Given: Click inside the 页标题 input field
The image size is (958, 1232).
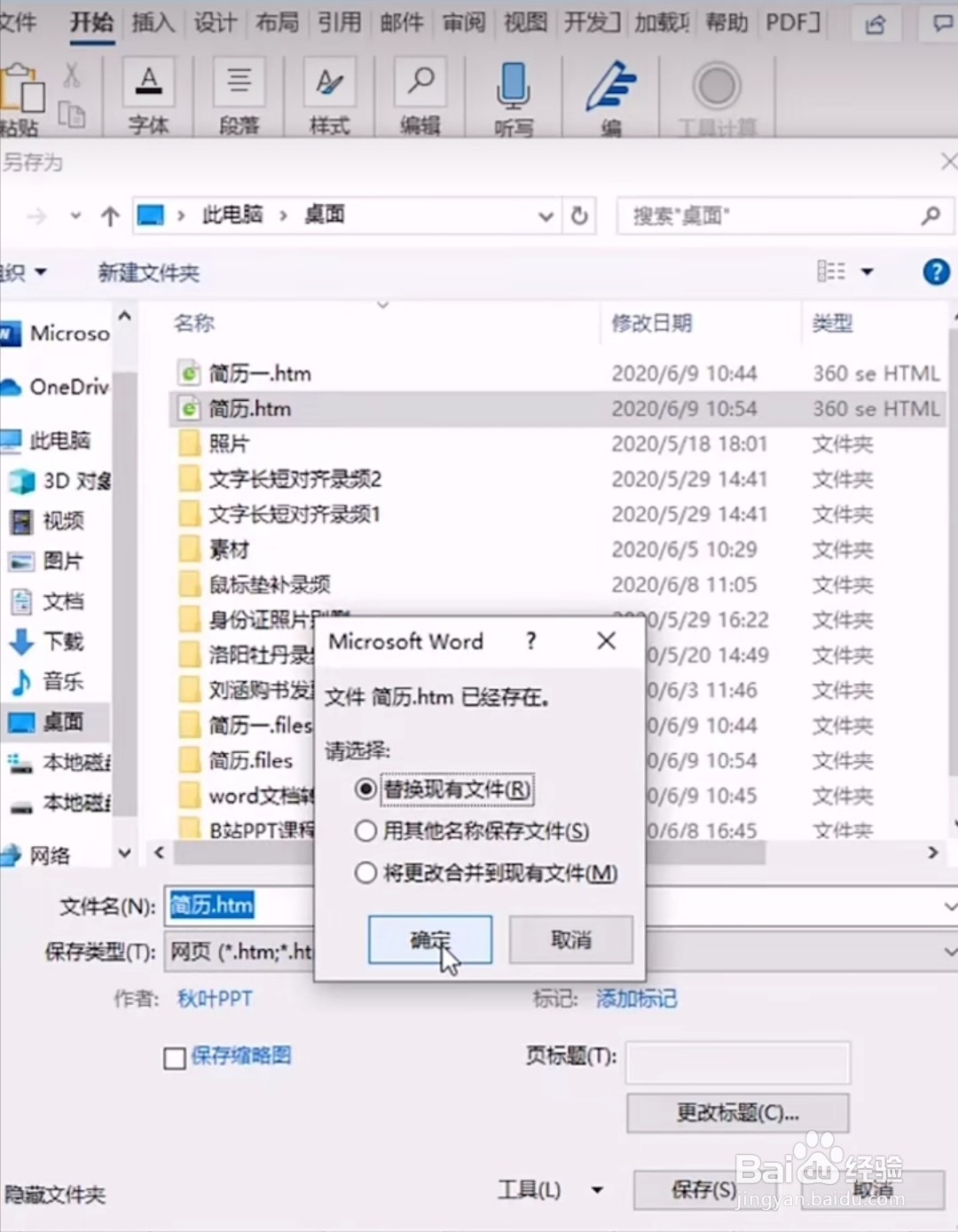Looking at the screenshot, I should point(737,1062).
